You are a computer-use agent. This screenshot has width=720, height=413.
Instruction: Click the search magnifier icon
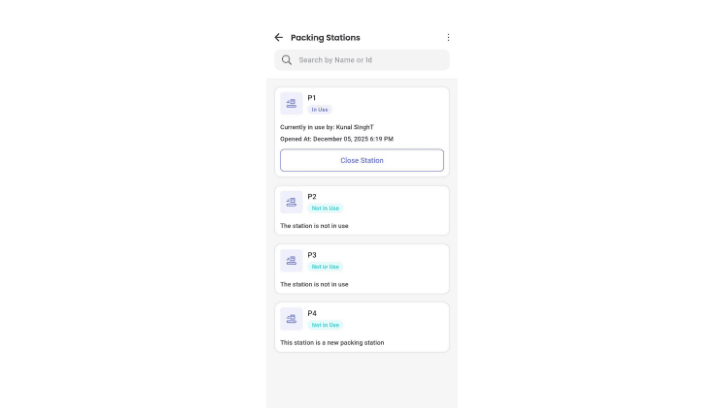(x=287, y=60)
